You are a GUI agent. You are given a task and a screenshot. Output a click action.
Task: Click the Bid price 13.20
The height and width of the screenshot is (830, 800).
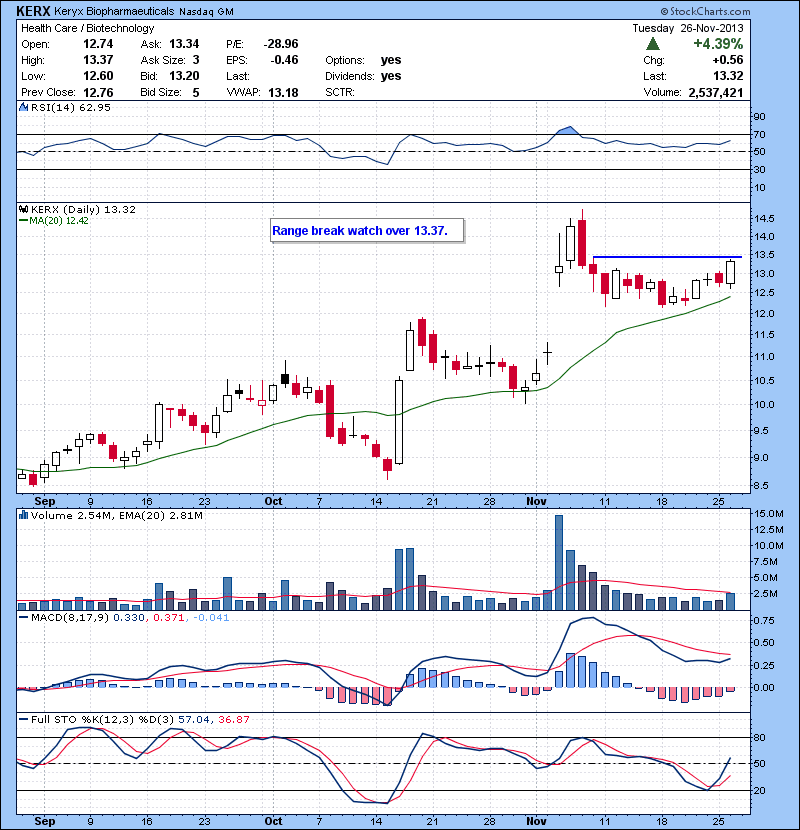184,76
